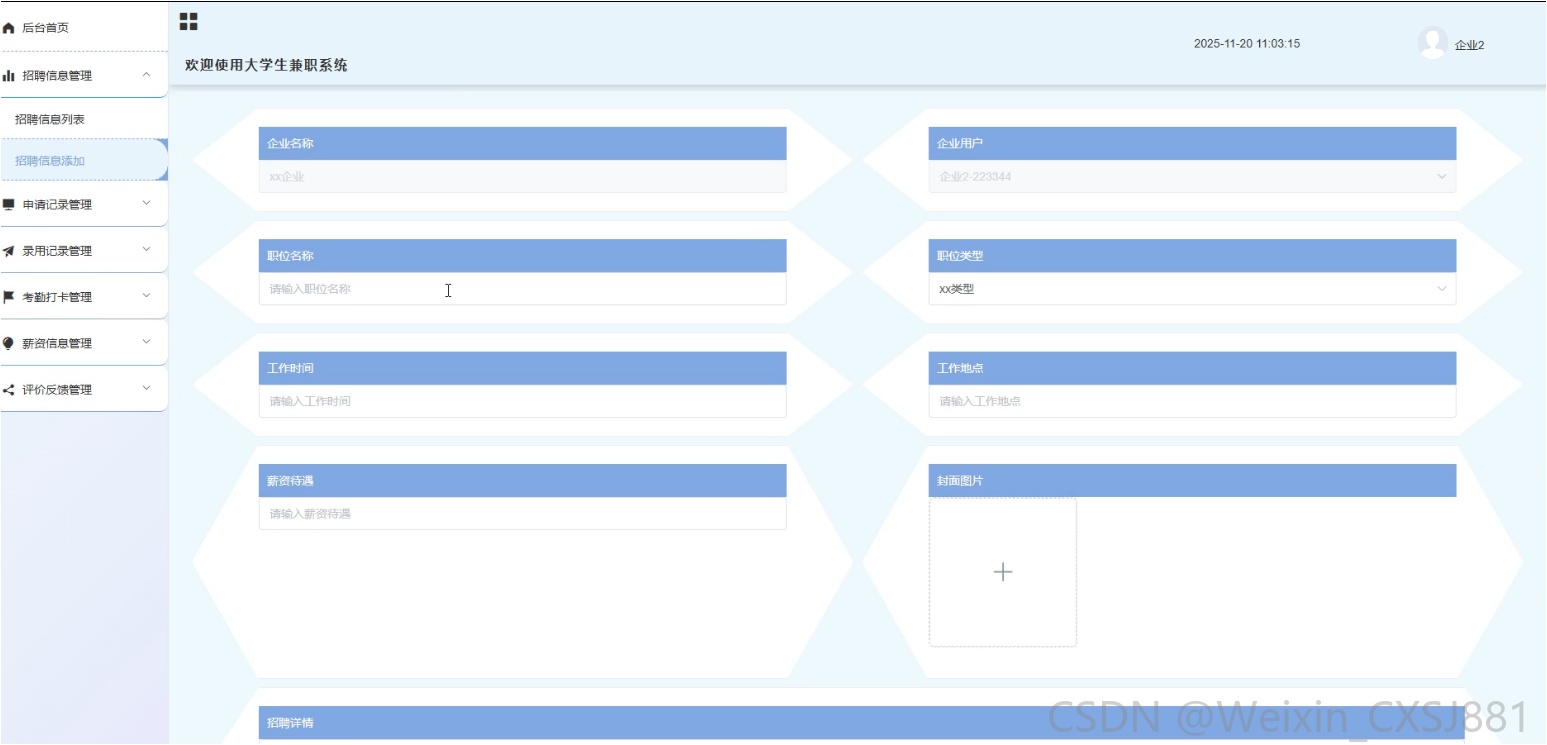This screenshot has width=1547, height=745.
Task: Toggle the sidebar with the grid icon
Action: pyautogui.click(x=188, y=22)
